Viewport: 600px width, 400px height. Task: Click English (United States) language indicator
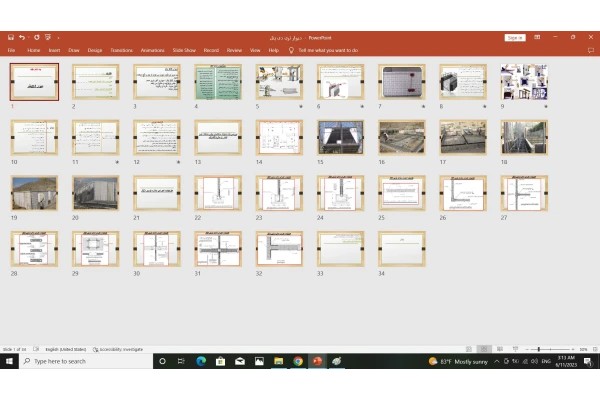(x=65, y=349)
